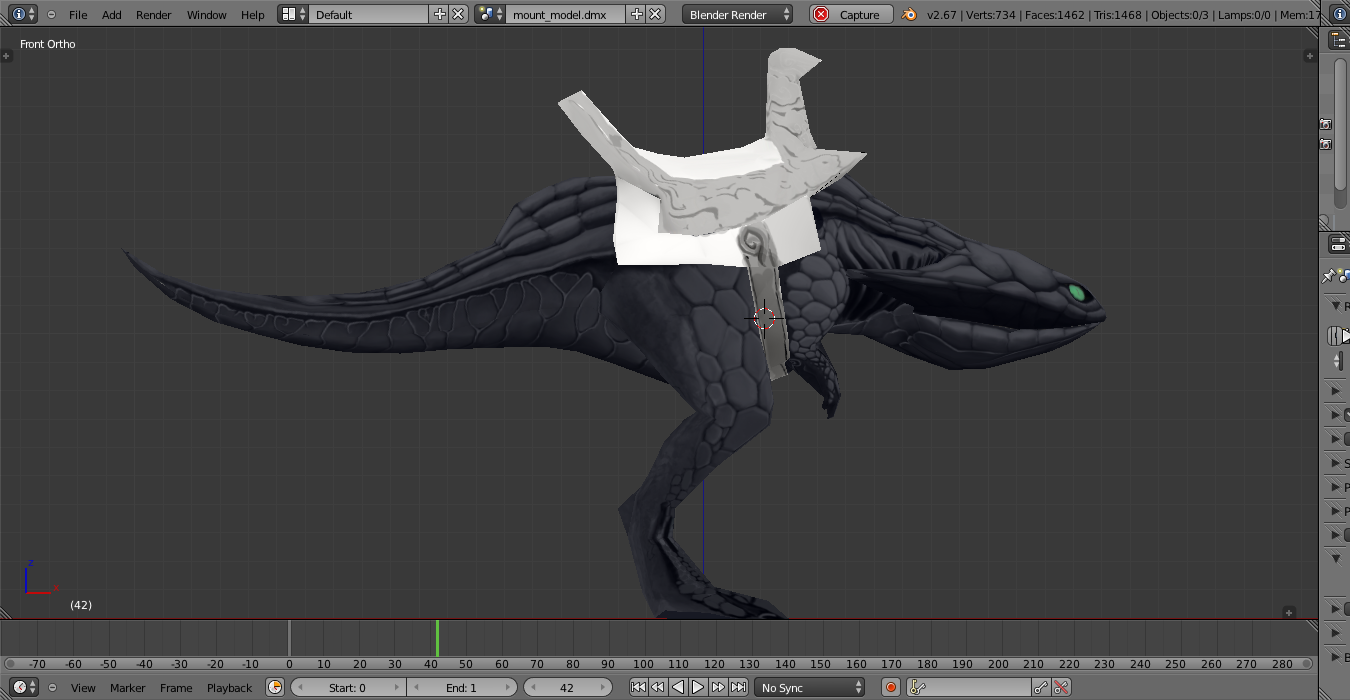Viewport: 1350px width, 700px height.
Task: Toggle renderability of second outliner object
Action: [1326, 144]
